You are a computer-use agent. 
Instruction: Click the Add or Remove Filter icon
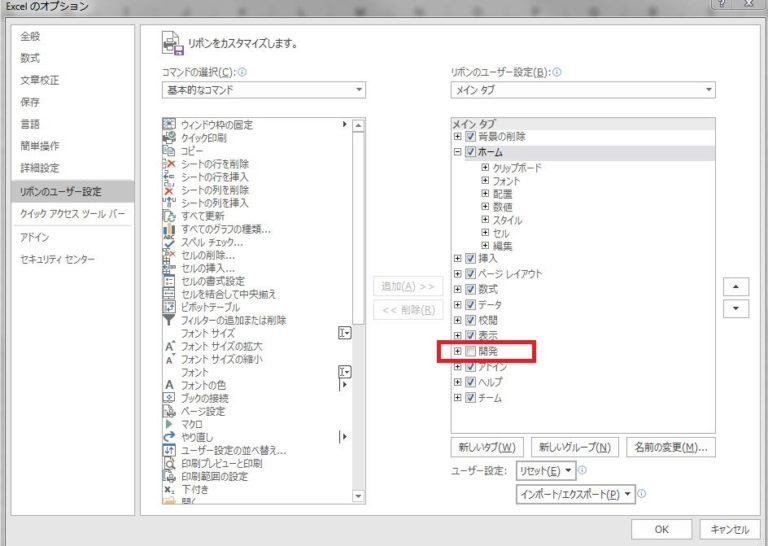point(169,320)
